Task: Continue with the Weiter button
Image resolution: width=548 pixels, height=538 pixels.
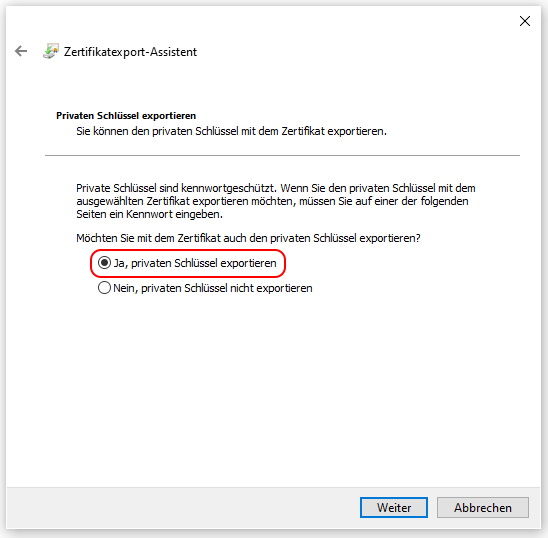Action: coord(394,508)
